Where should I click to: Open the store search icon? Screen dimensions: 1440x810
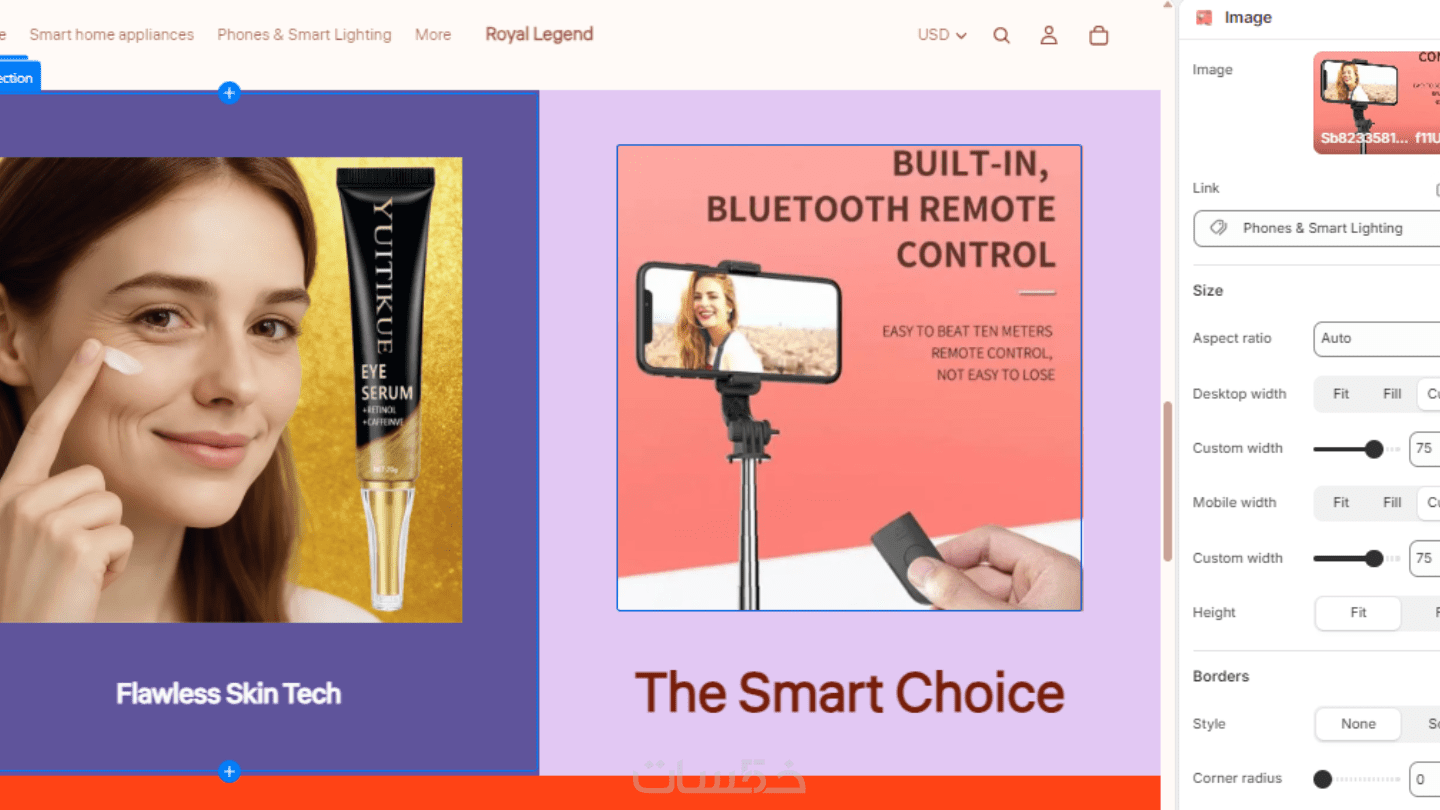tap(1001, 35)
